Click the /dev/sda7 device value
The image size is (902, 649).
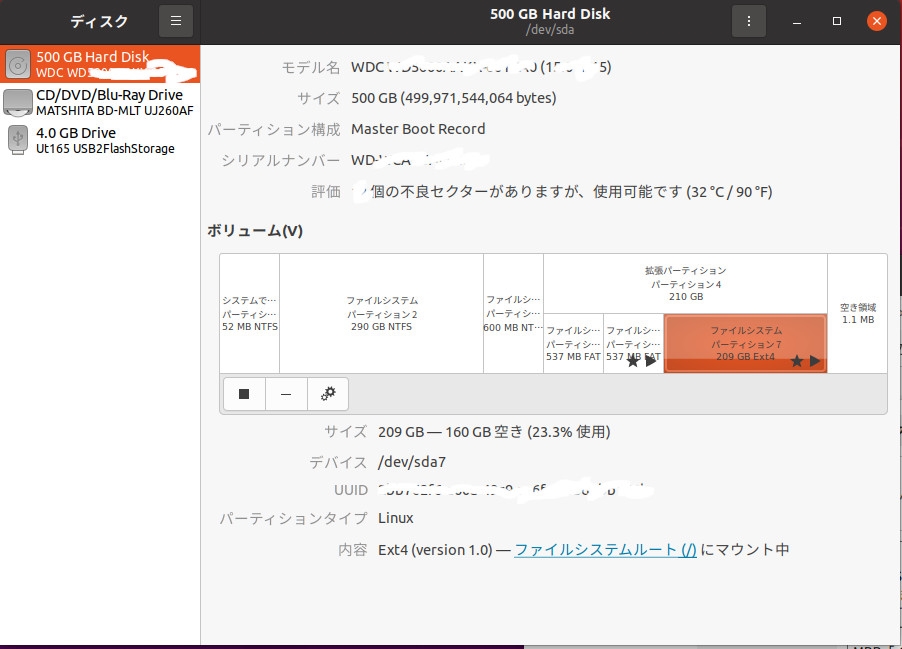tap(412, 462)
